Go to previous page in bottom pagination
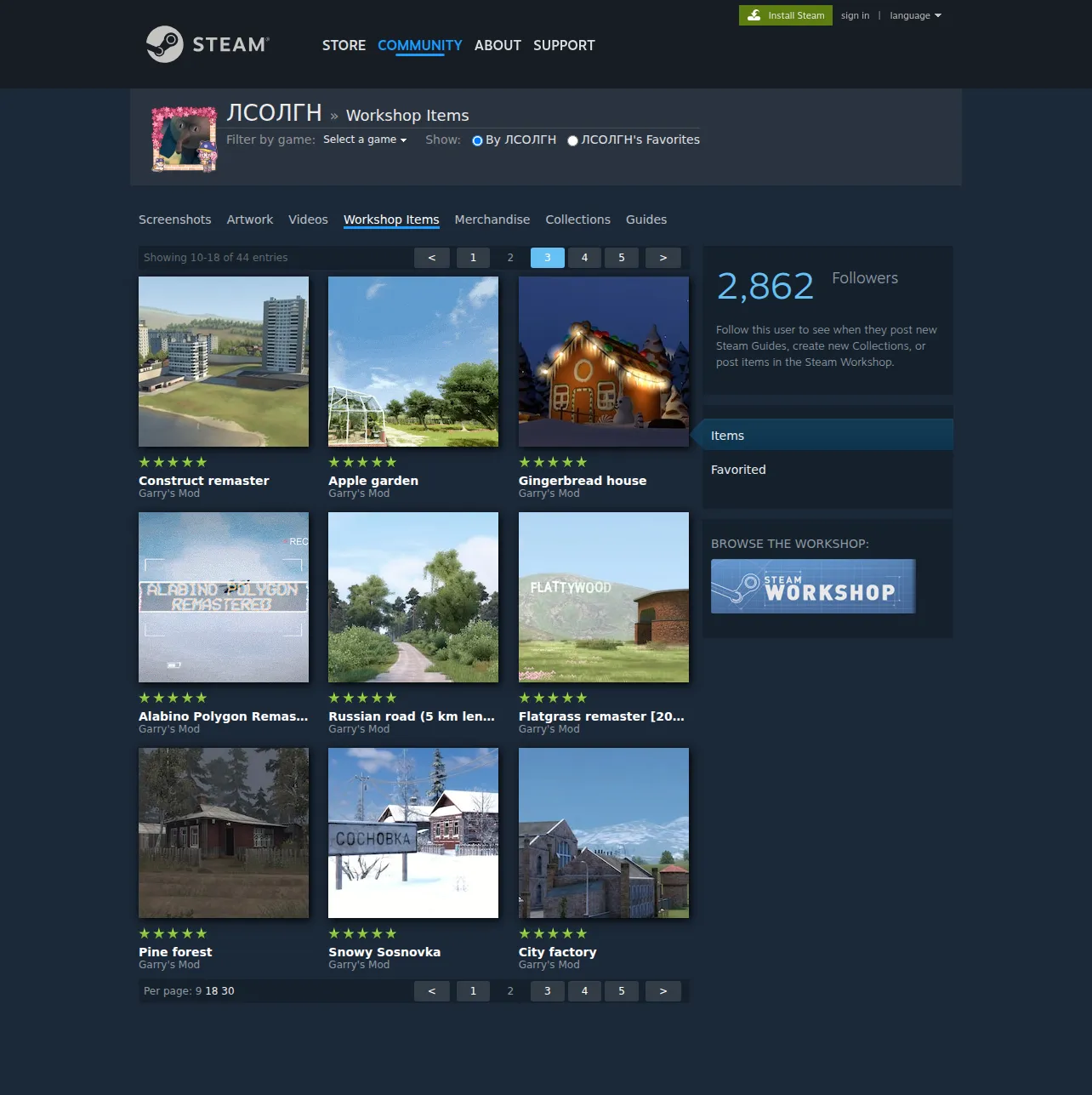Image resolution: width=1092 pixels, height=1095 pixels. pyautogui.click(x=432, y=991)
